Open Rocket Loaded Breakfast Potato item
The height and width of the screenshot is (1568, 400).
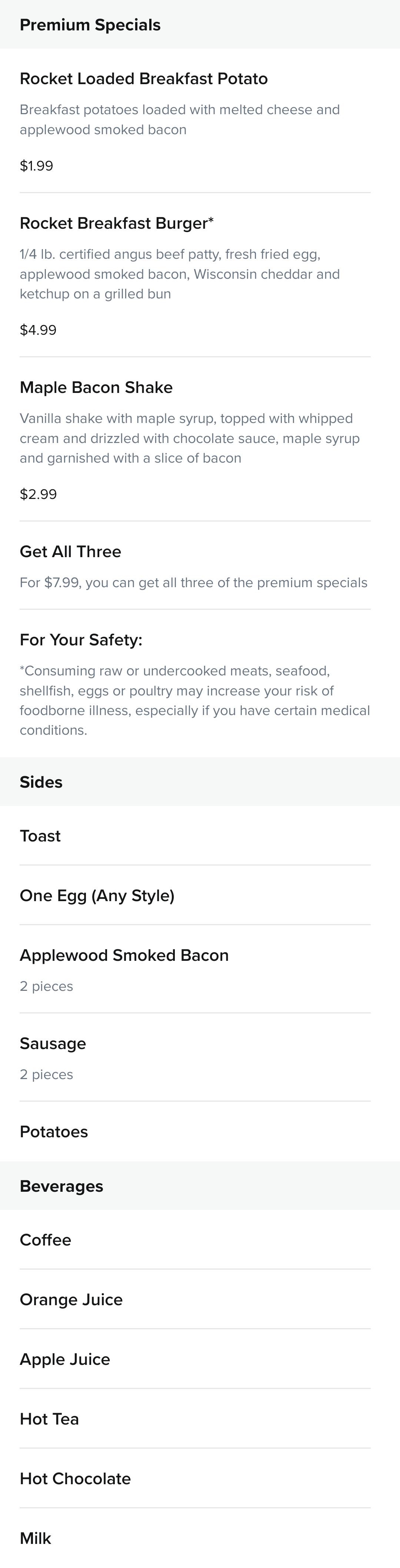point(195,121)
